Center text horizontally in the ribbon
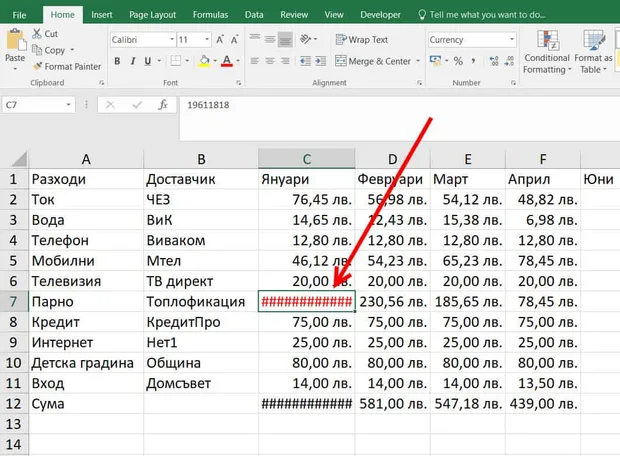The height and width of the screenshot is (456, 620). point(270,61)
